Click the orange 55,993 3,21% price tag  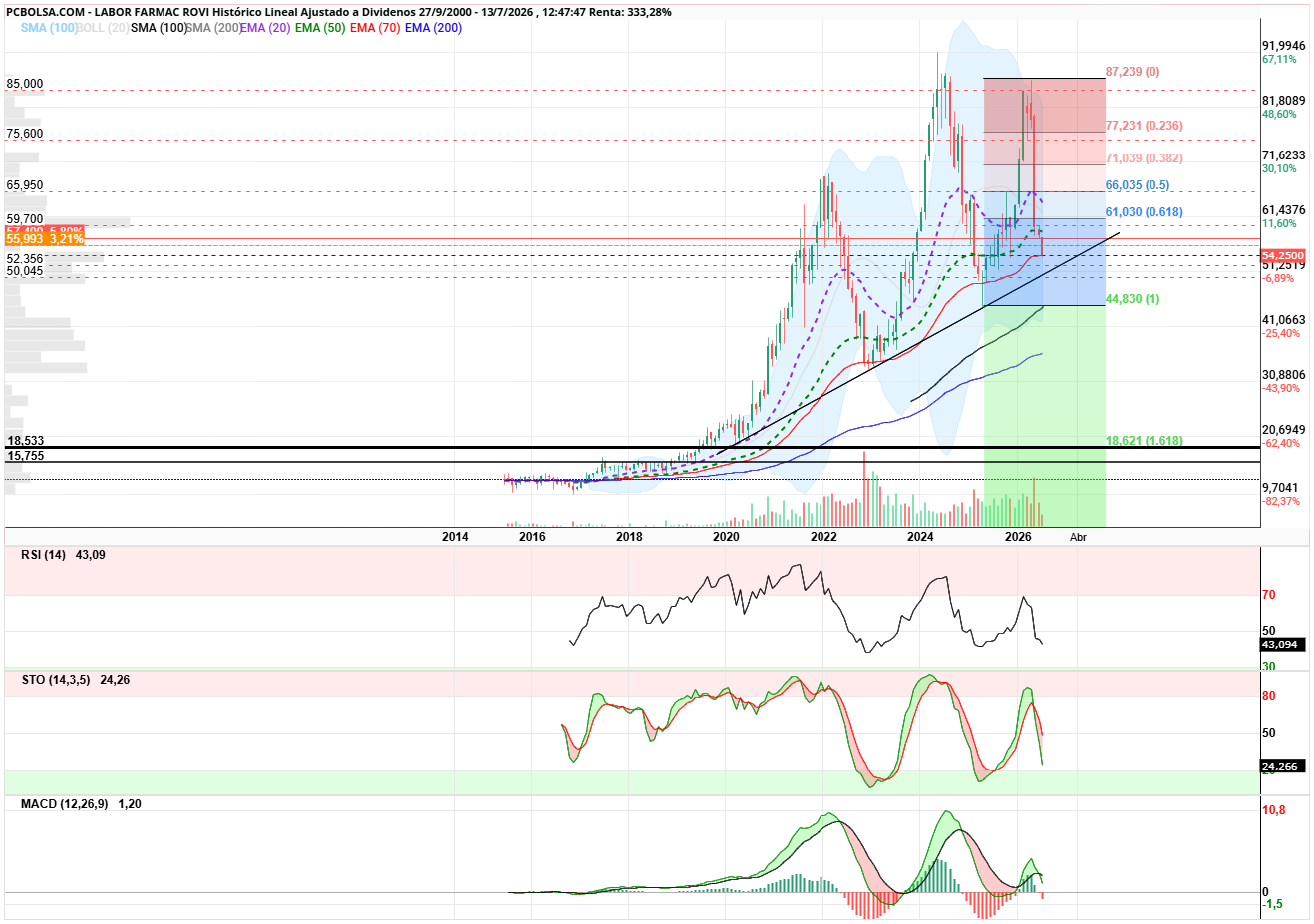tap(45, 239)
